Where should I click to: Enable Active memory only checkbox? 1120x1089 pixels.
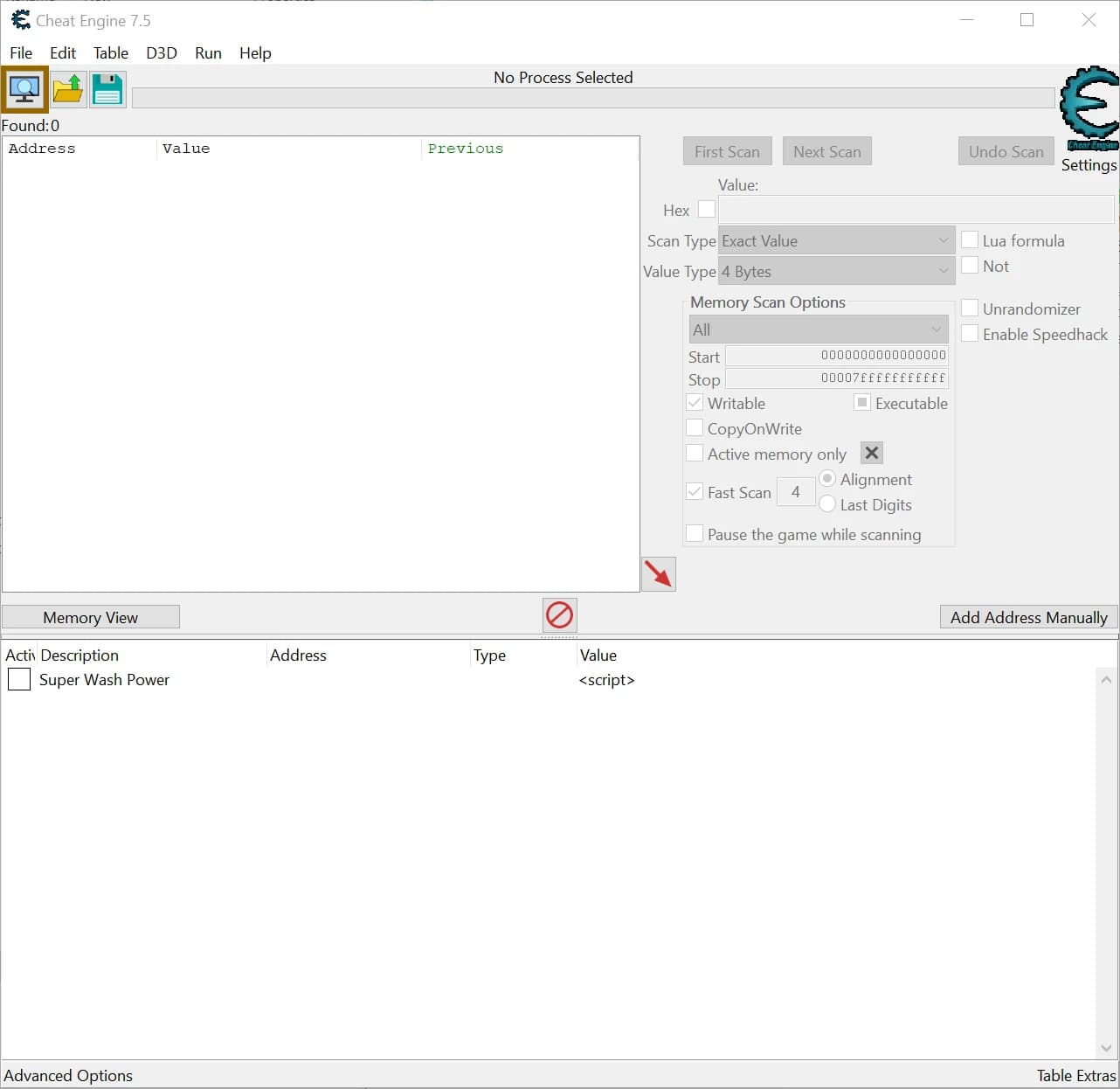coord(695,453)
